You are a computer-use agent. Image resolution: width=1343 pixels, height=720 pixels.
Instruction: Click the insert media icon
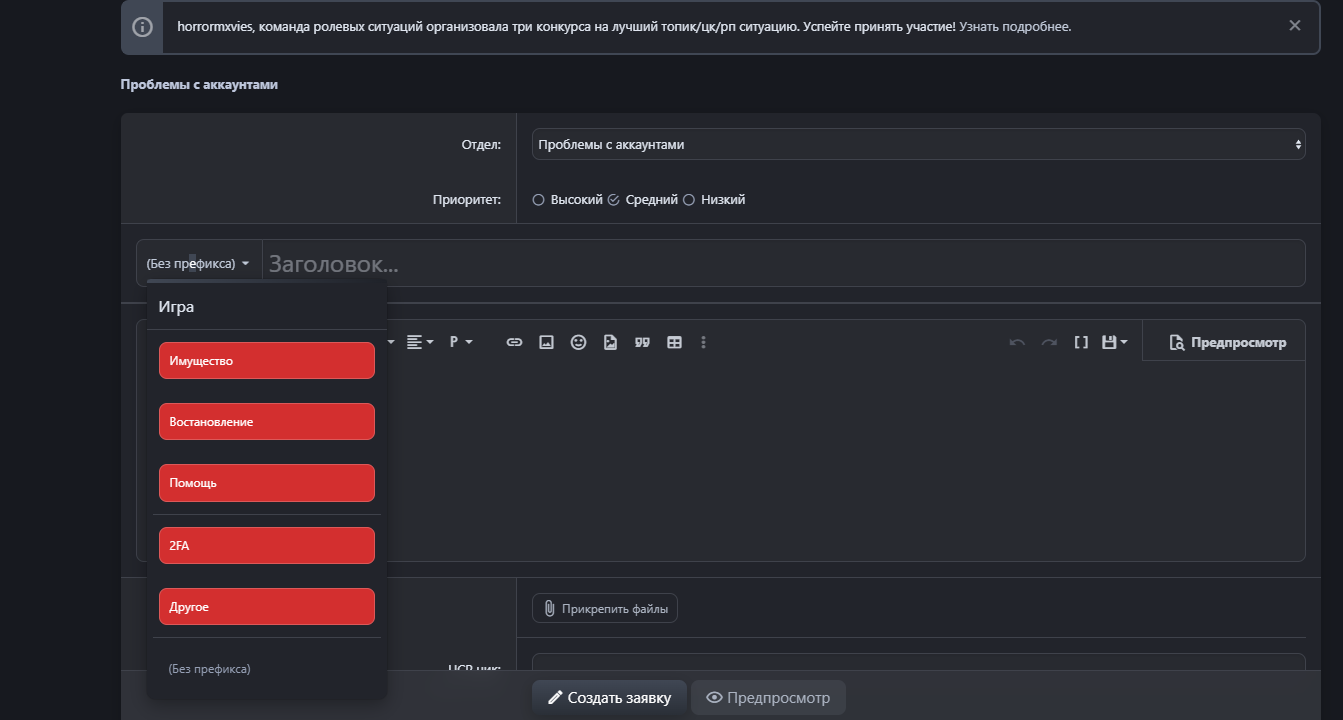610,342
